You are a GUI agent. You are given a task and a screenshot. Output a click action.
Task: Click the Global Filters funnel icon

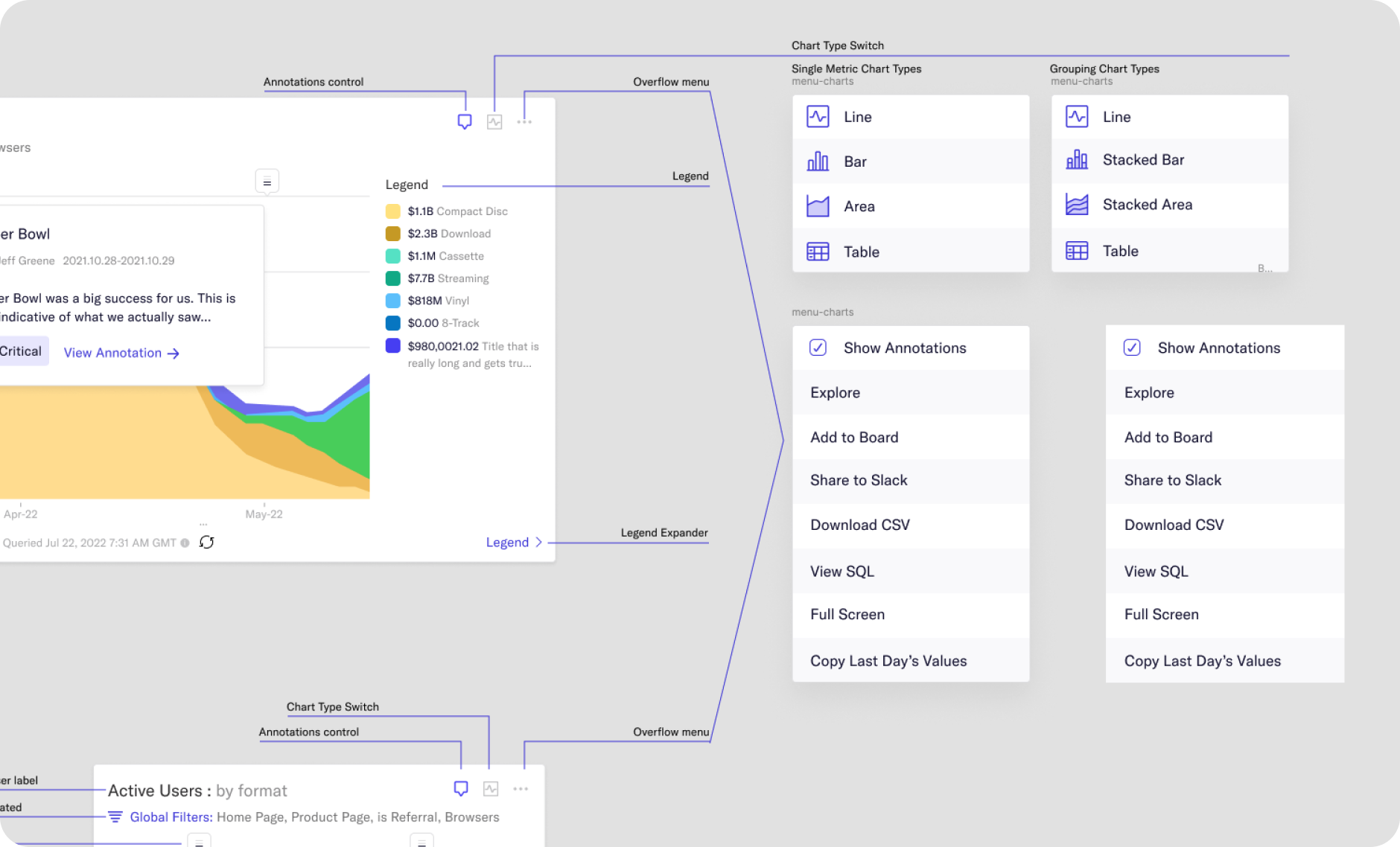point(115,816)
